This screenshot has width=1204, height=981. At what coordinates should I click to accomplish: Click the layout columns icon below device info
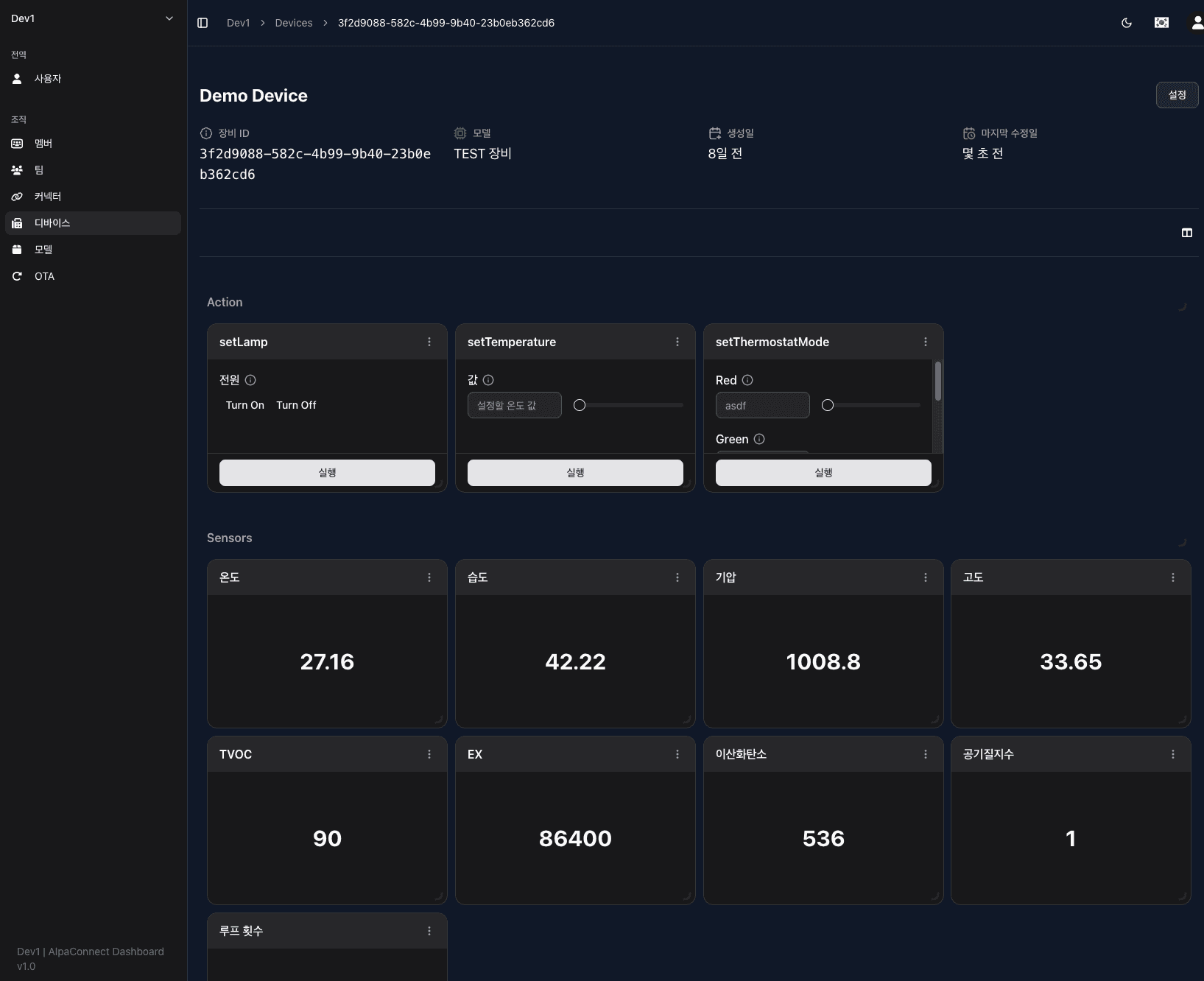pyautogui.click(x=1187, y=233)
